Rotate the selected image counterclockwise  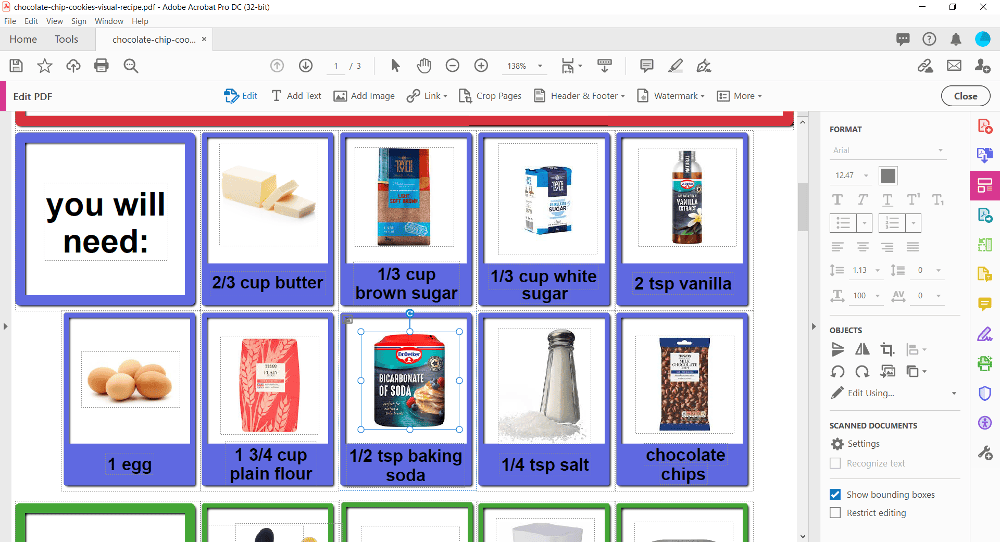coord(837,372)
